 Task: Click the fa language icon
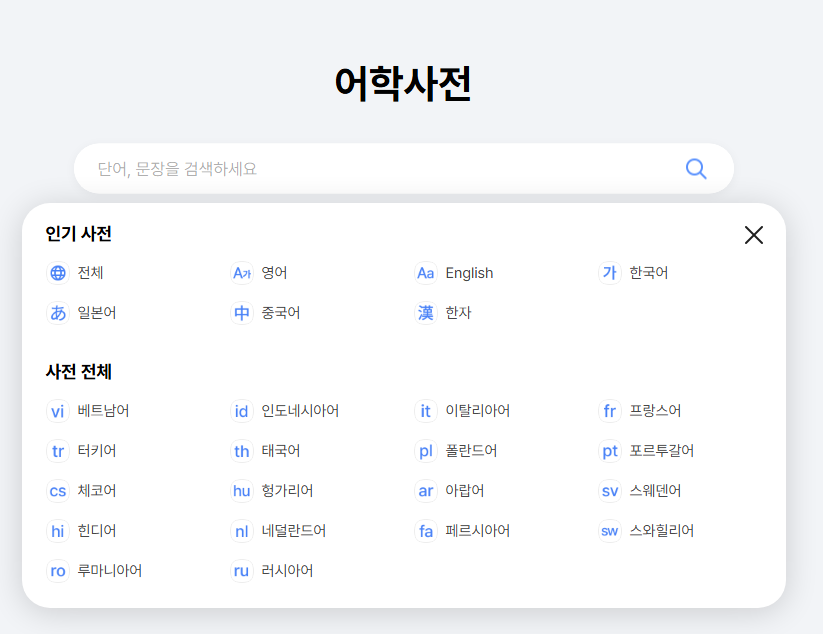click(426, 531)
